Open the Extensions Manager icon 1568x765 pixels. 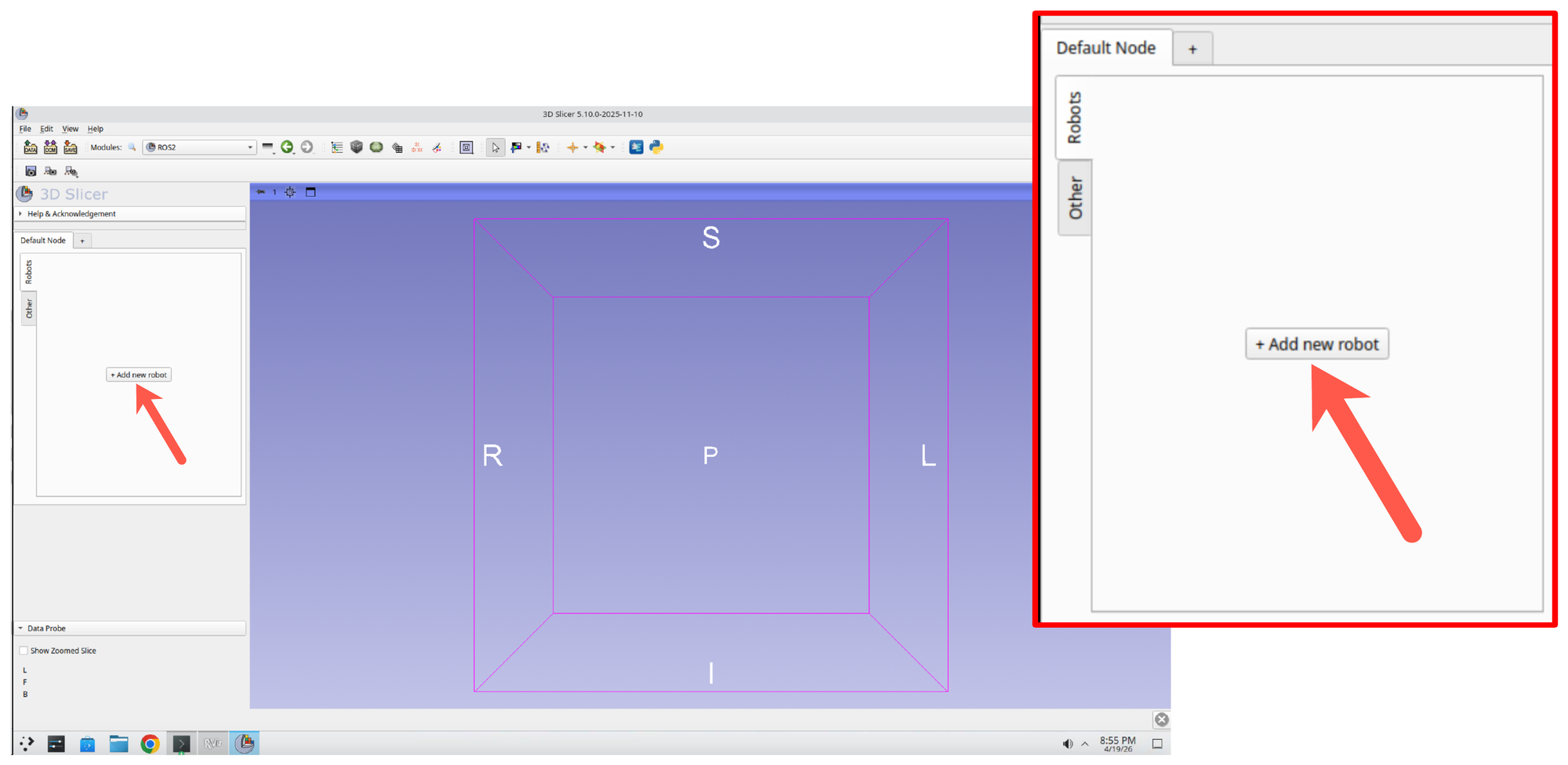point(637,147)
